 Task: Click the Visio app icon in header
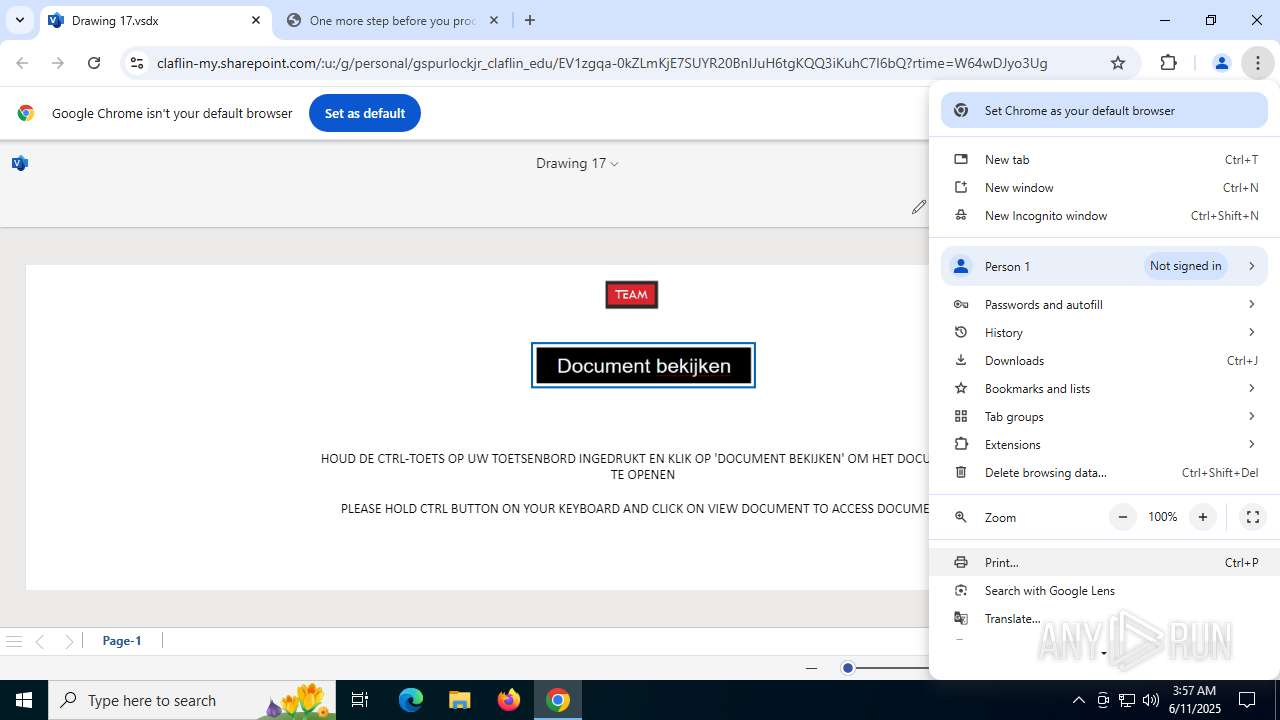tap(20, 163)
